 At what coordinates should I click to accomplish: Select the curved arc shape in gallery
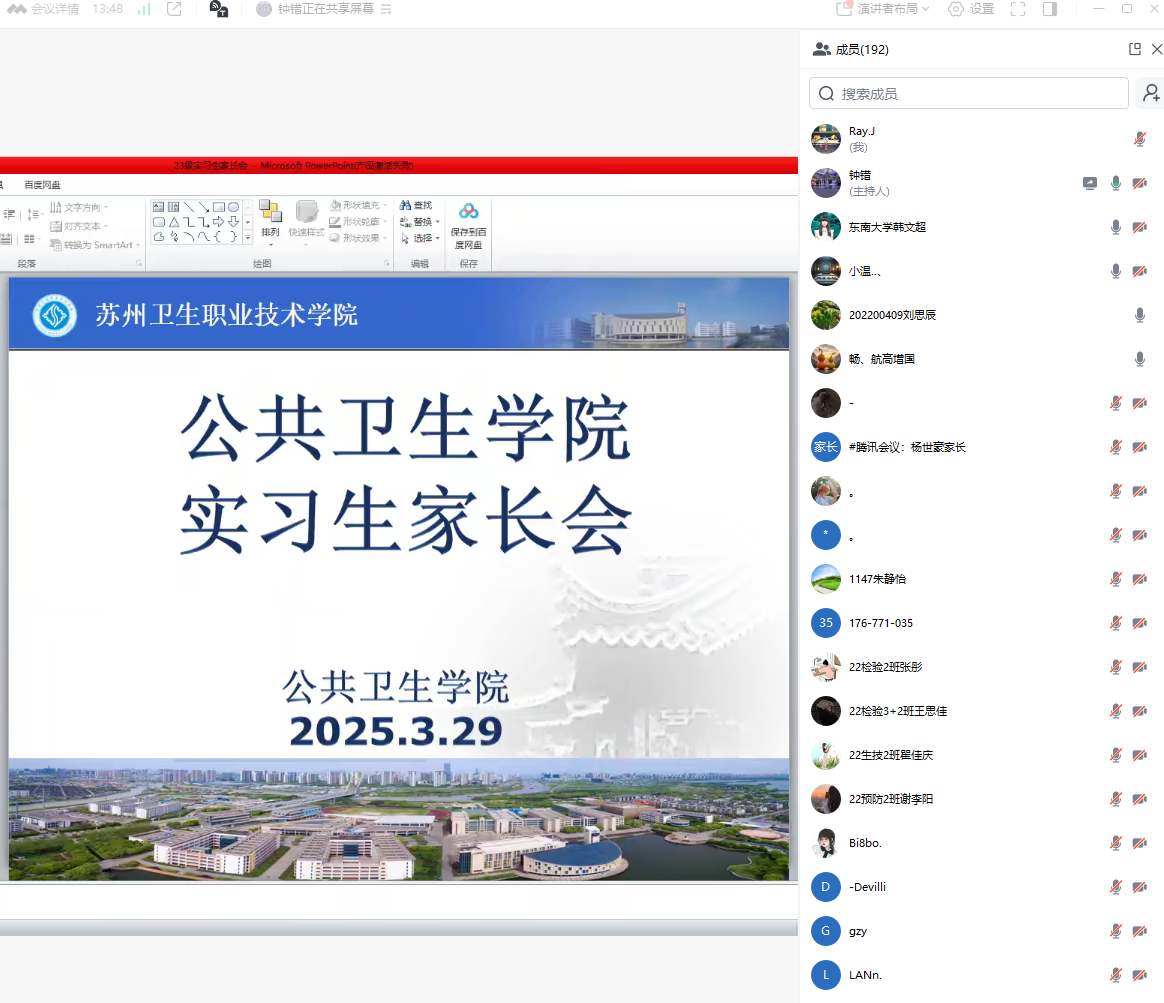point(189,237)
